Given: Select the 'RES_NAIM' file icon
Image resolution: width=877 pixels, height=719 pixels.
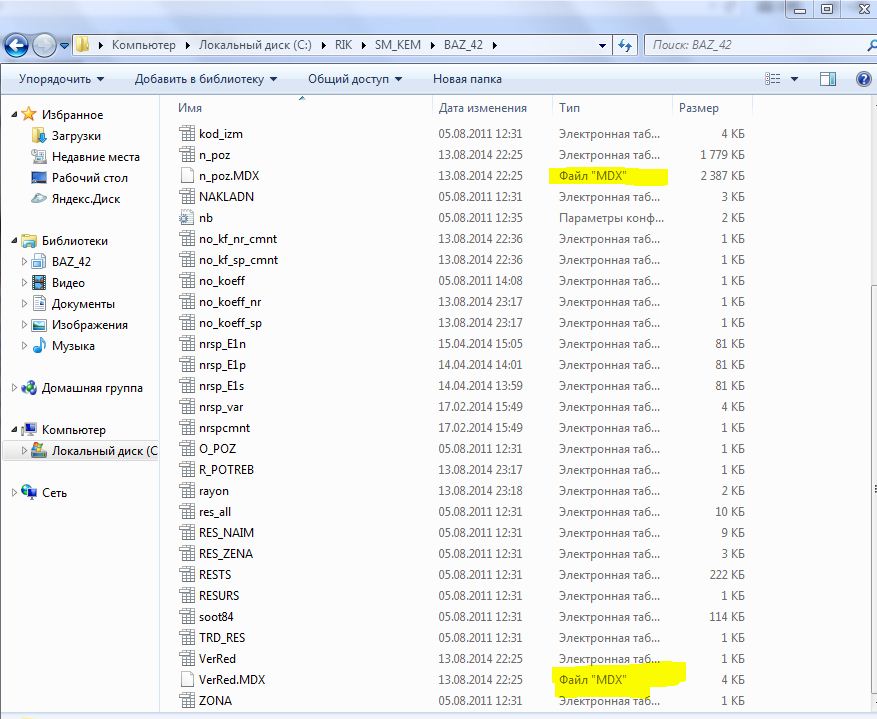Looking at the screenshot, I should point(187,533).
